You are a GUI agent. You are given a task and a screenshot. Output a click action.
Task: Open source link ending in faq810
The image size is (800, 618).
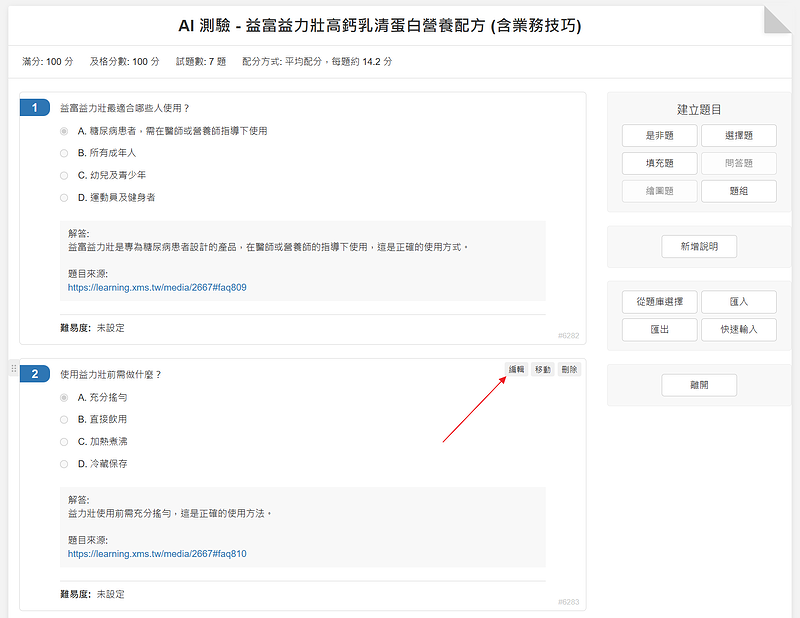coord(157,553)
